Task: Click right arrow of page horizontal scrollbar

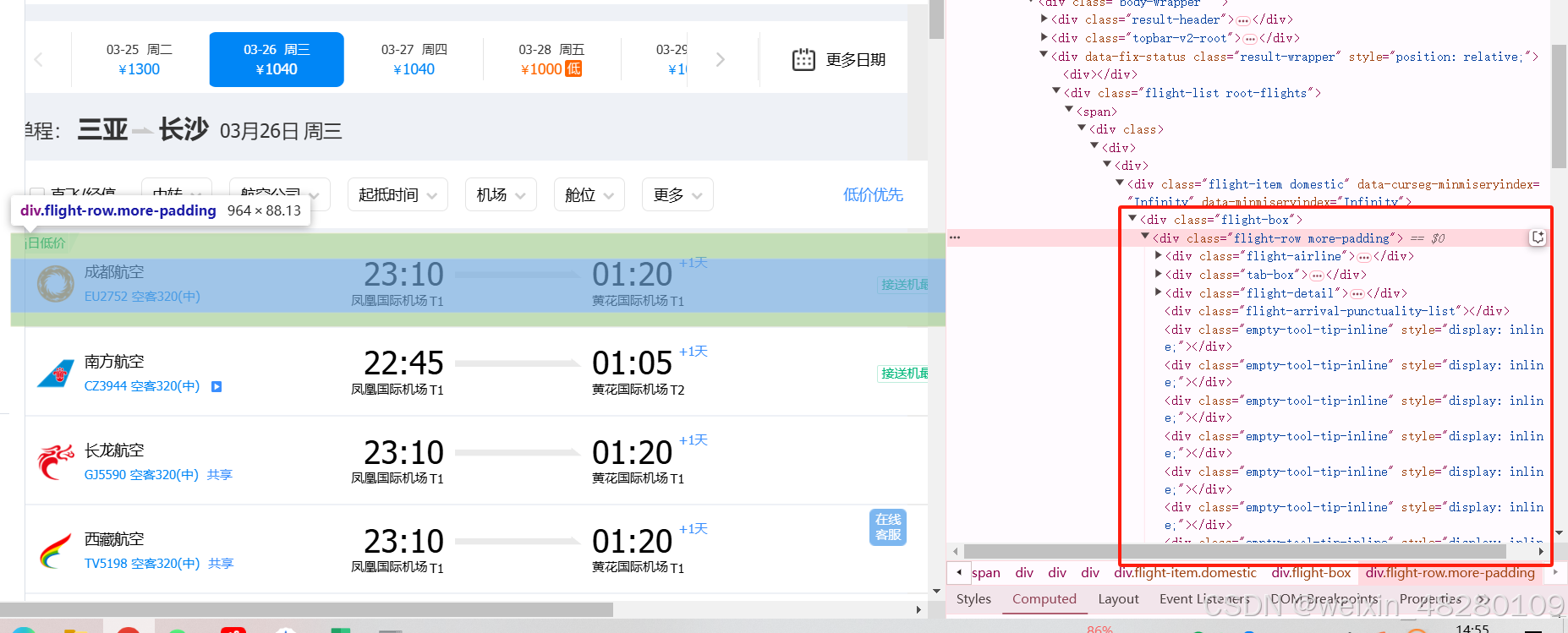Action: 918,609
